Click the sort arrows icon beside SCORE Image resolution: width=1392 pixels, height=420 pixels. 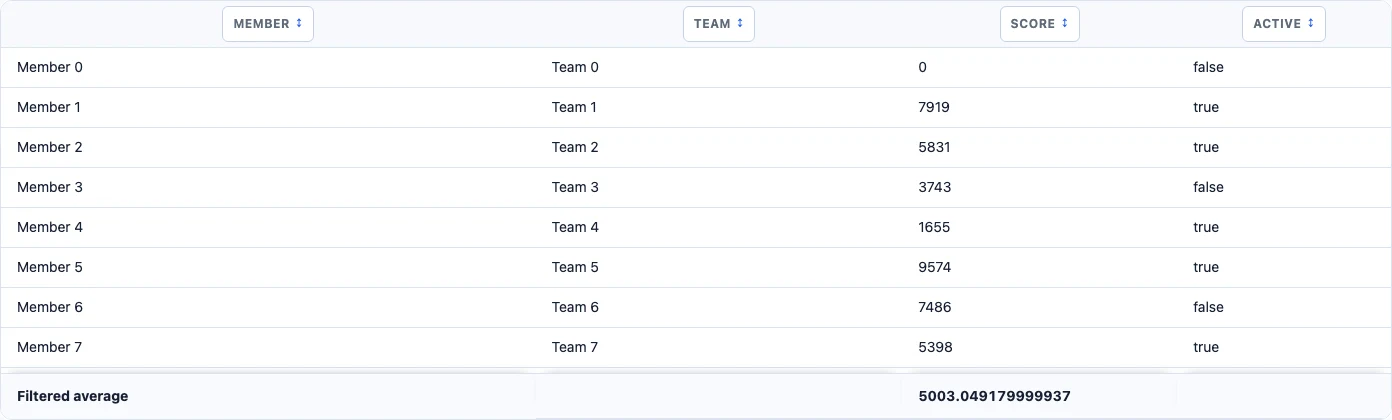click(1065, 24)
